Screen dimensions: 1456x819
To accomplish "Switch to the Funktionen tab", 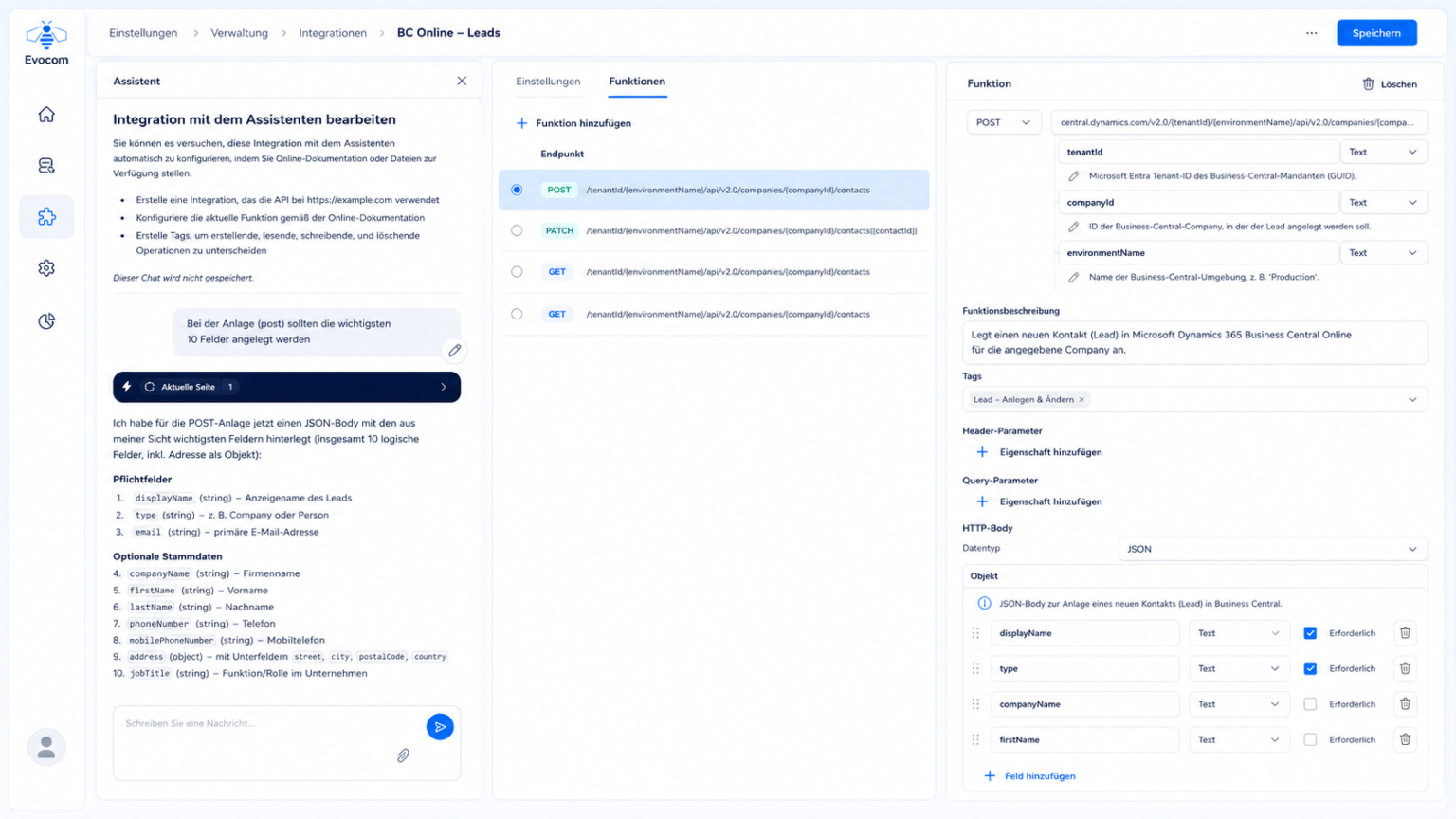I will pyautogui.click(x=637, y=82).
